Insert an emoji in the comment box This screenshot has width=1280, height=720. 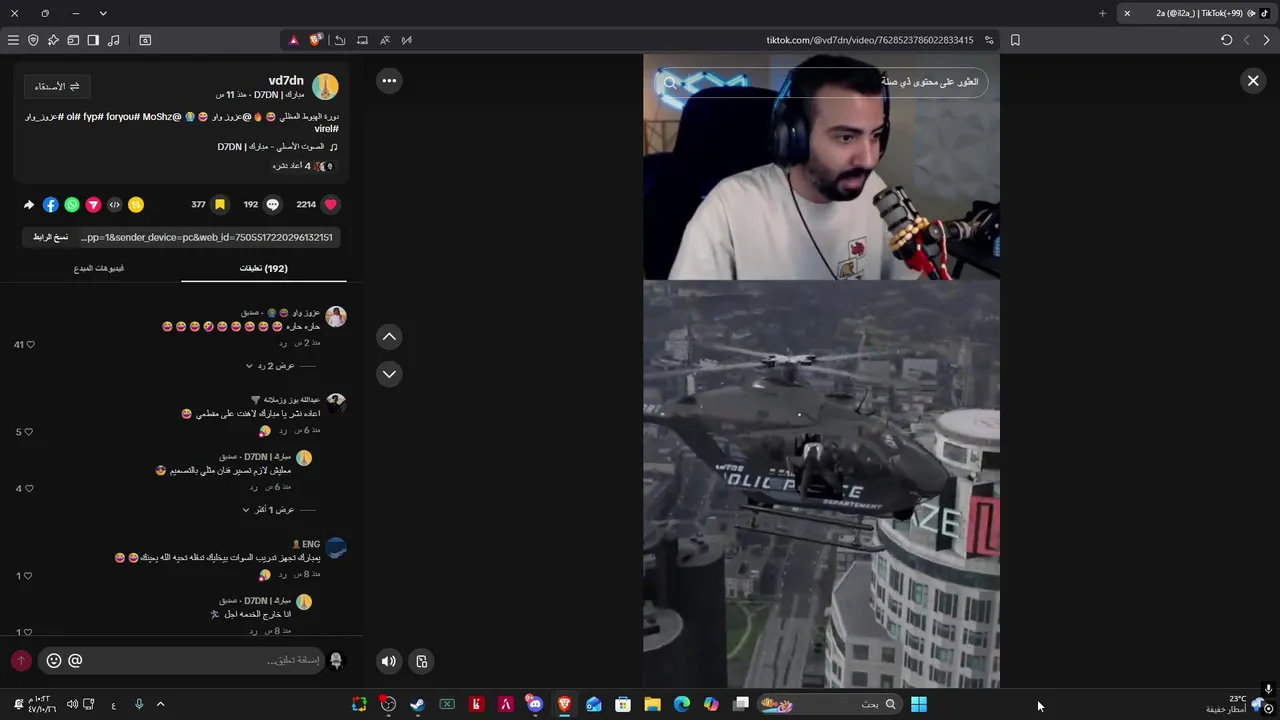(x=54, y=661)
